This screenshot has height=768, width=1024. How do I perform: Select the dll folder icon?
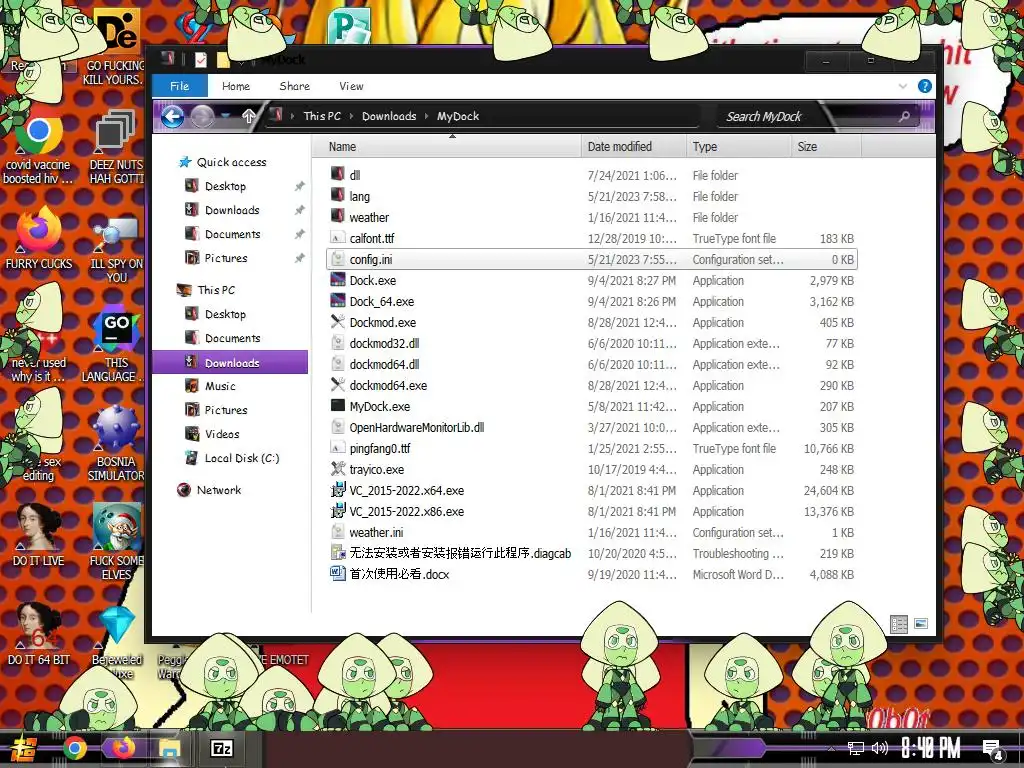pos(338,174)
